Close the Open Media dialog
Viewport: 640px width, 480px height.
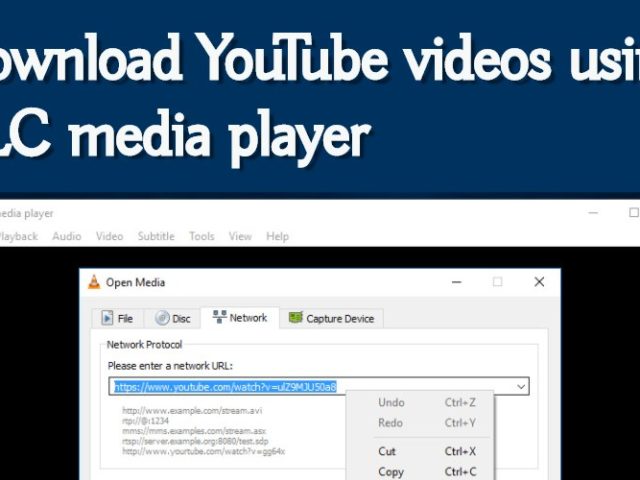(539, 282)
